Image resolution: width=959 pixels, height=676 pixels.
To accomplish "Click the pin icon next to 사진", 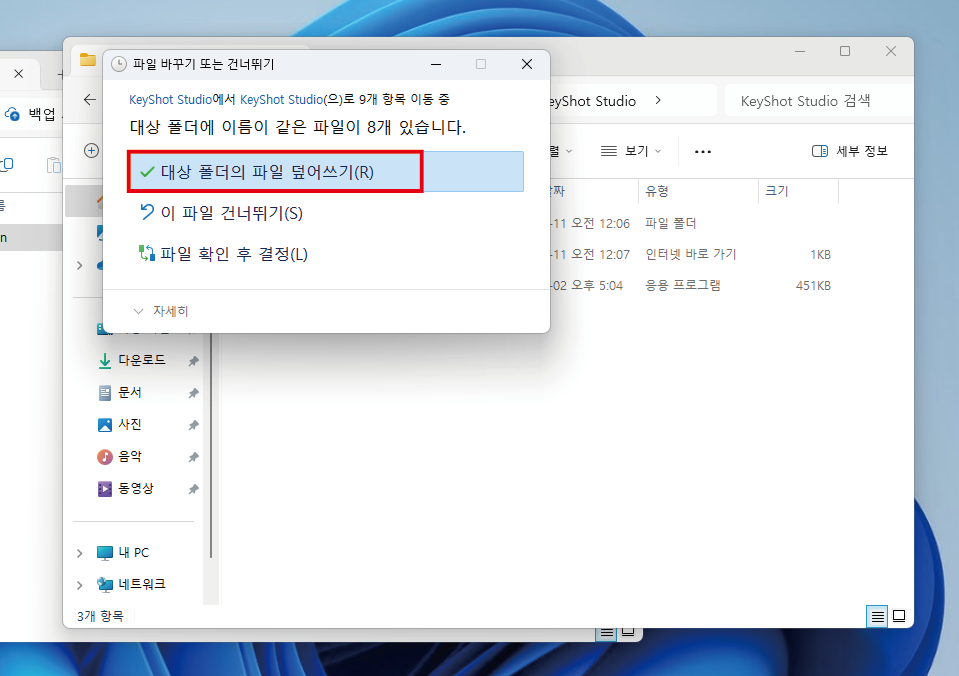I will pyautogui.click(x=193, y=425).
